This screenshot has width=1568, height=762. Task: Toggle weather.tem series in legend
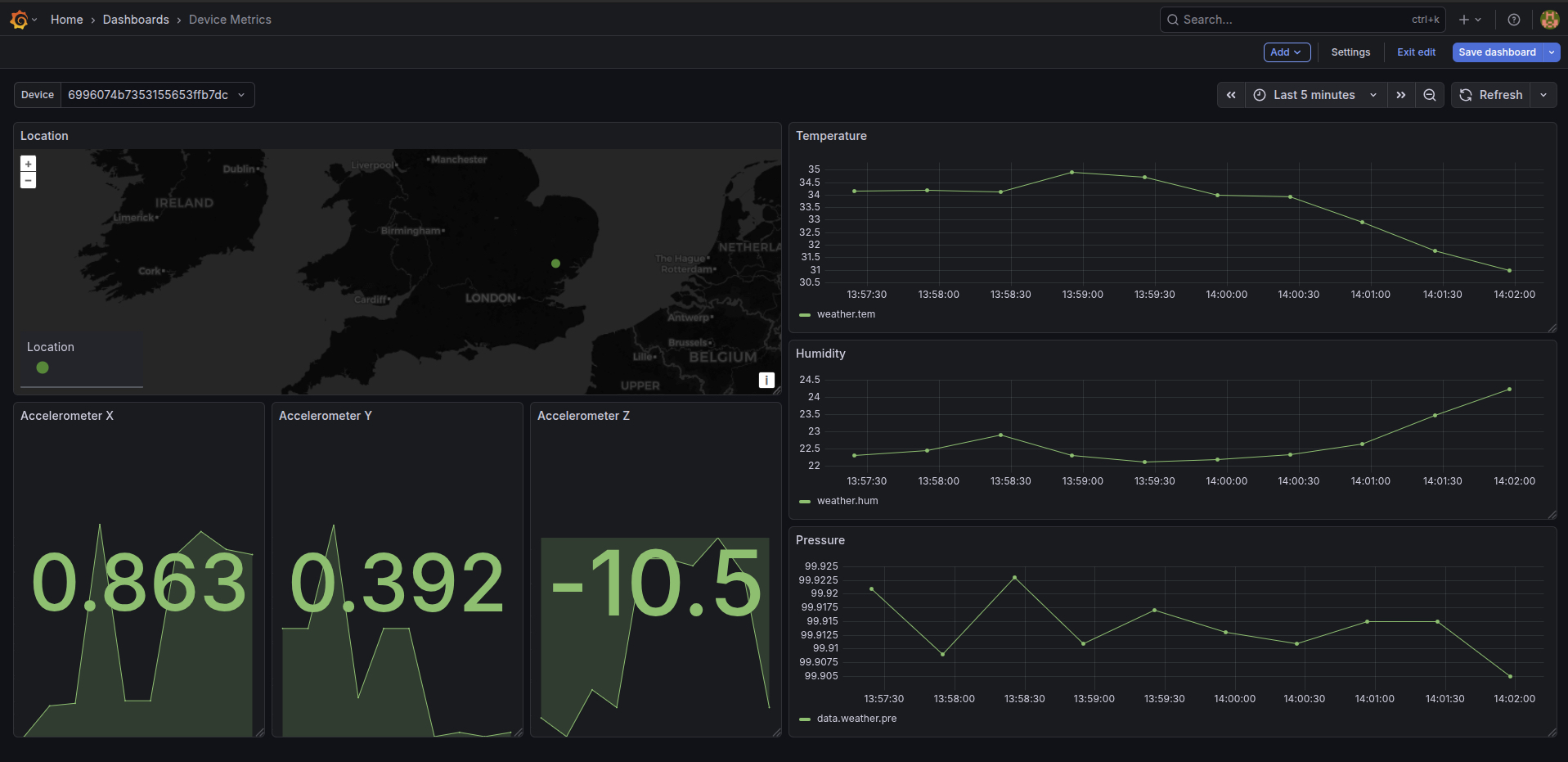pyautogui.click(x=846, y=314)
